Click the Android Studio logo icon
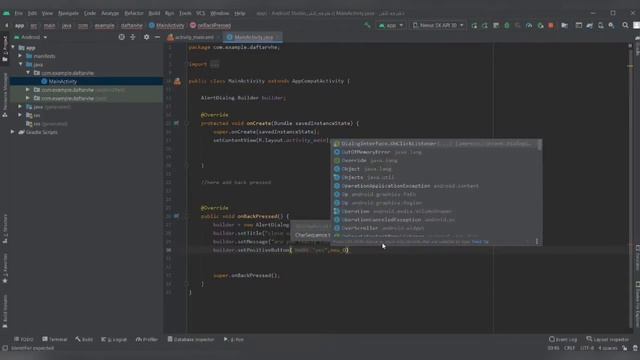Viewport: 640px width, 360px height. (7, 13)
